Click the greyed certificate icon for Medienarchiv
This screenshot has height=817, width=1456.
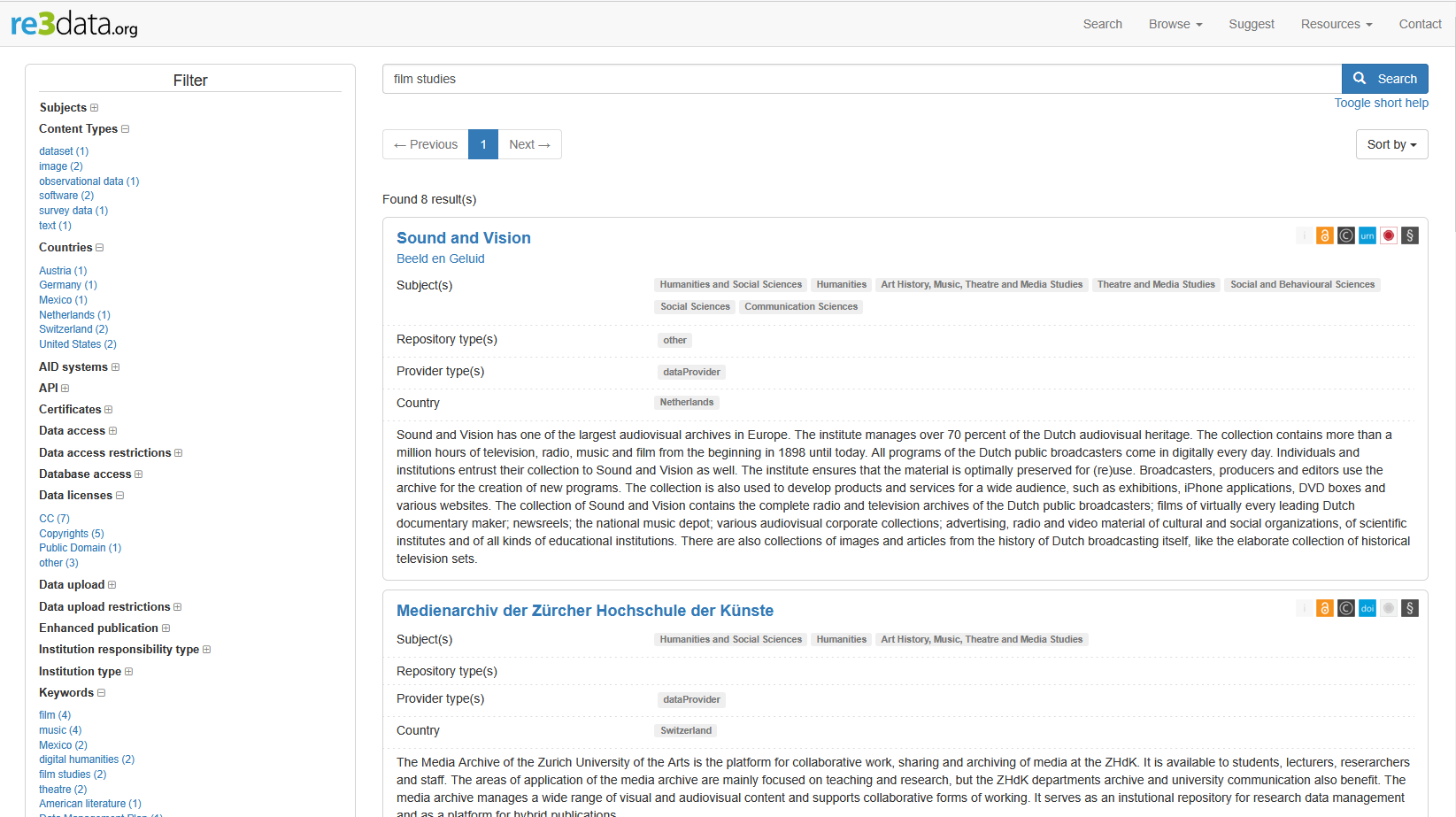pyautogui.click(x=1389, y=608)
